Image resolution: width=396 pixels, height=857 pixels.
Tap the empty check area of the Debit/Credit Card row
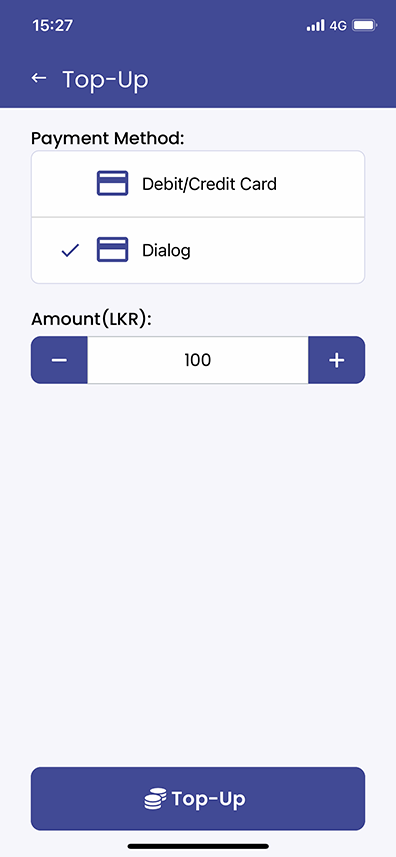[x=70, y=184]
